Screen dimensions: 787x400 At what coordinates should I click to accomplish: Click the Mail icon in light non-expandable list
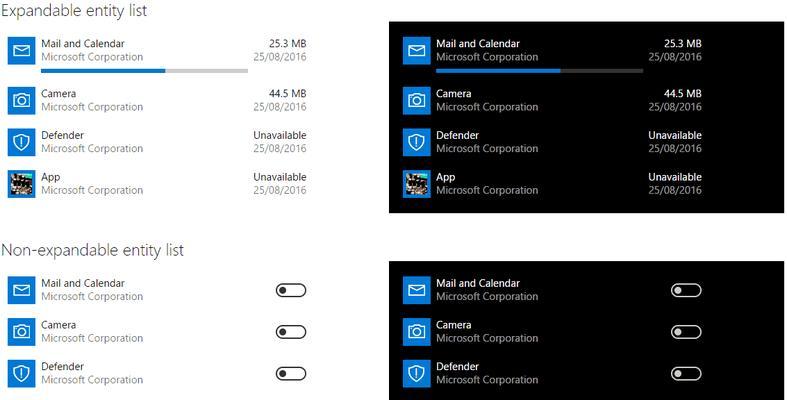pos(21,290)
